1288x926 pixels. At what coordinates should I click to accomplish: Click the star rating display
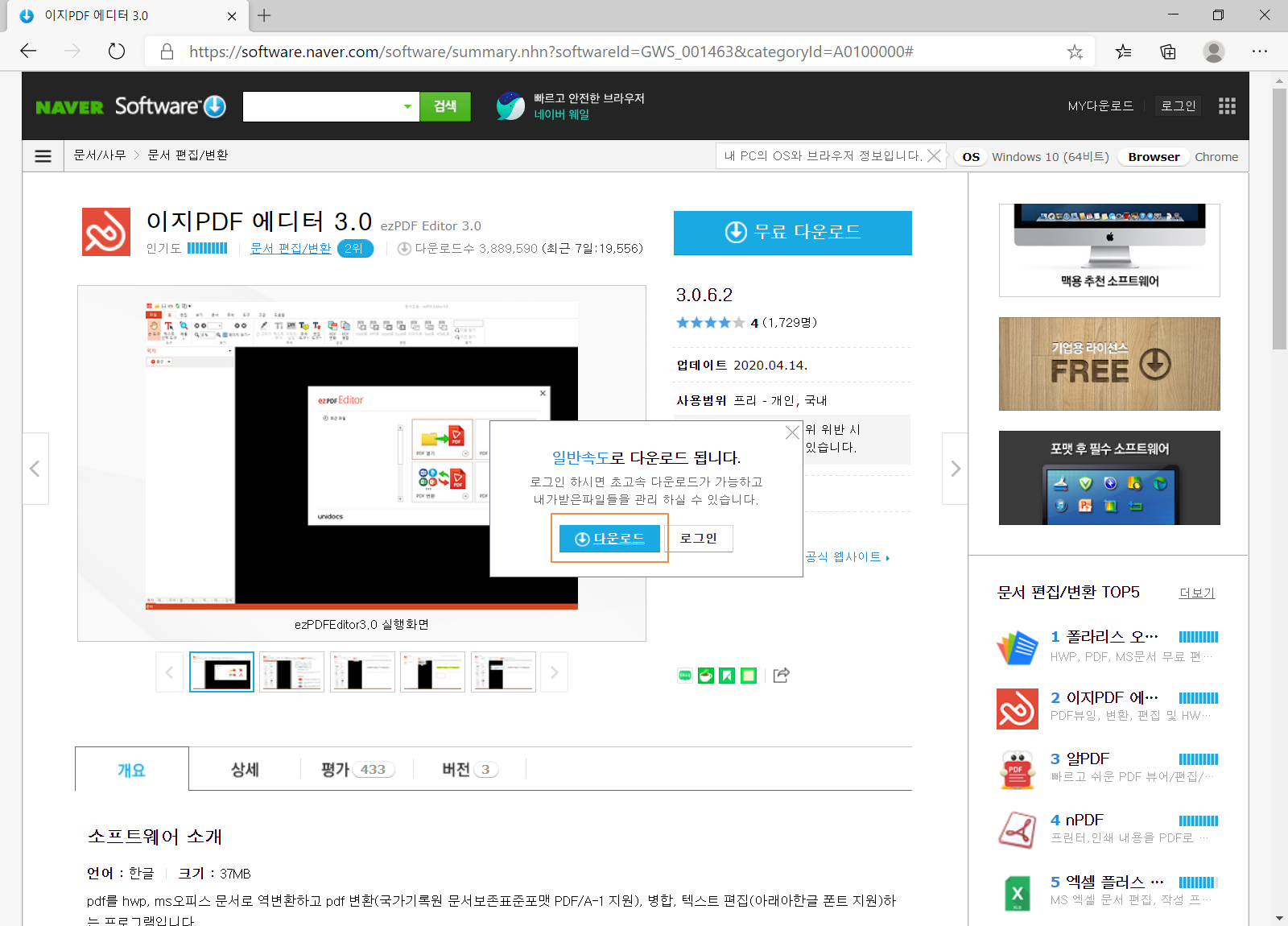(710, 322)
